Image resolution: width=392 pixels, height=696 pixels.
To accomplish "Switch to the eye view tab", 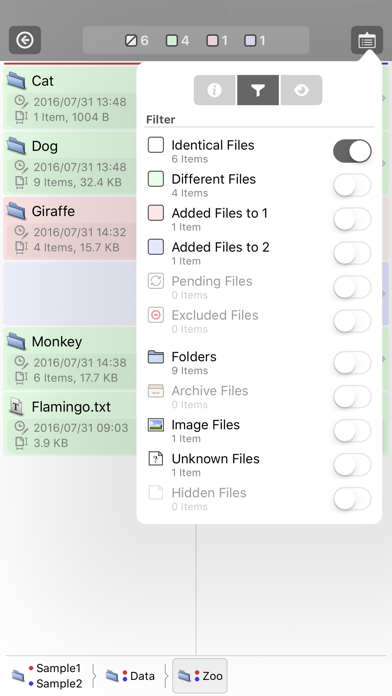I will (x=301, y=90).
